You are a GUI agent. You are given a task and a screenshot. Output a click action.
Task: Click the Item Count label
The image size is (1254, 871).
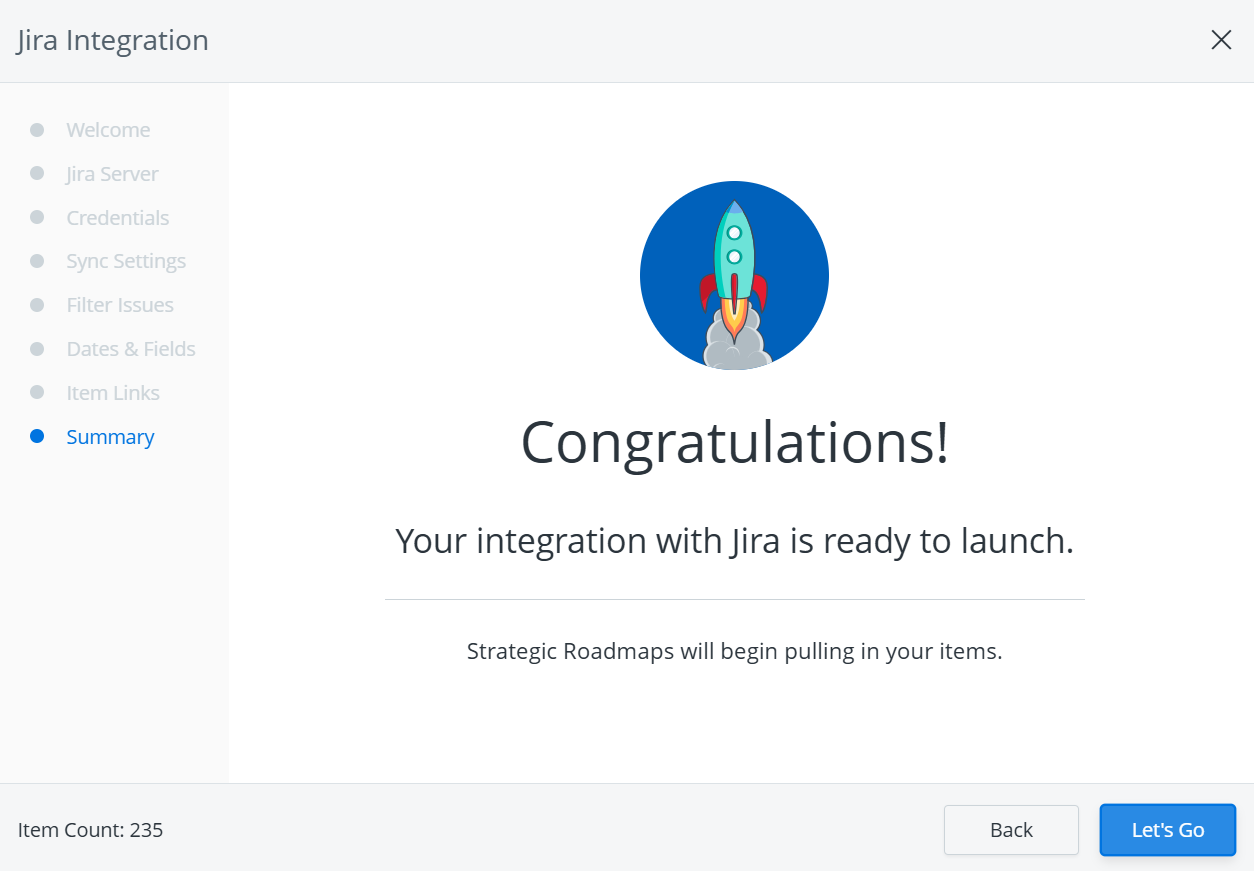coord(90,829)
